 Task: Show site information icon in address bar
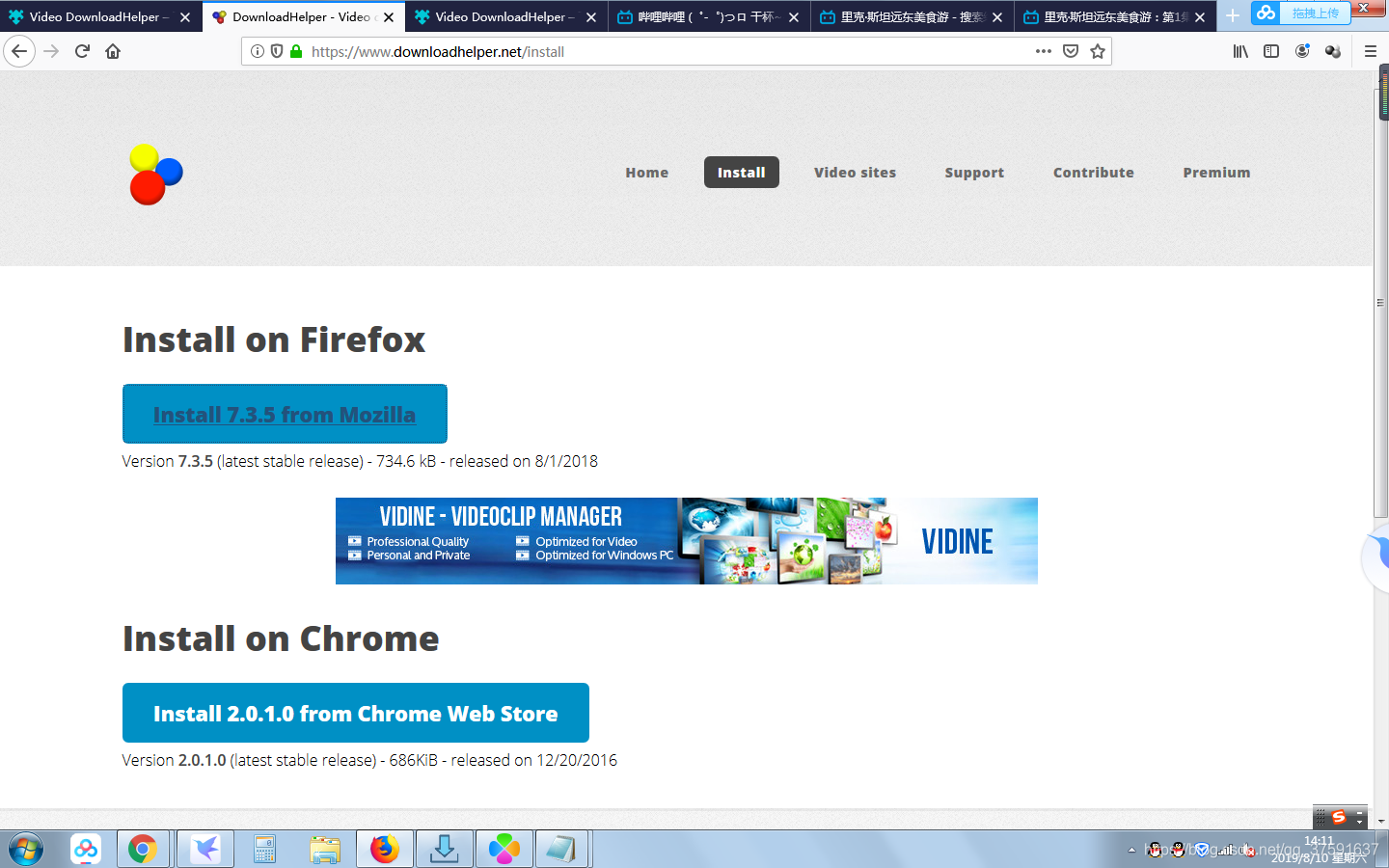[x=258, y=51]
